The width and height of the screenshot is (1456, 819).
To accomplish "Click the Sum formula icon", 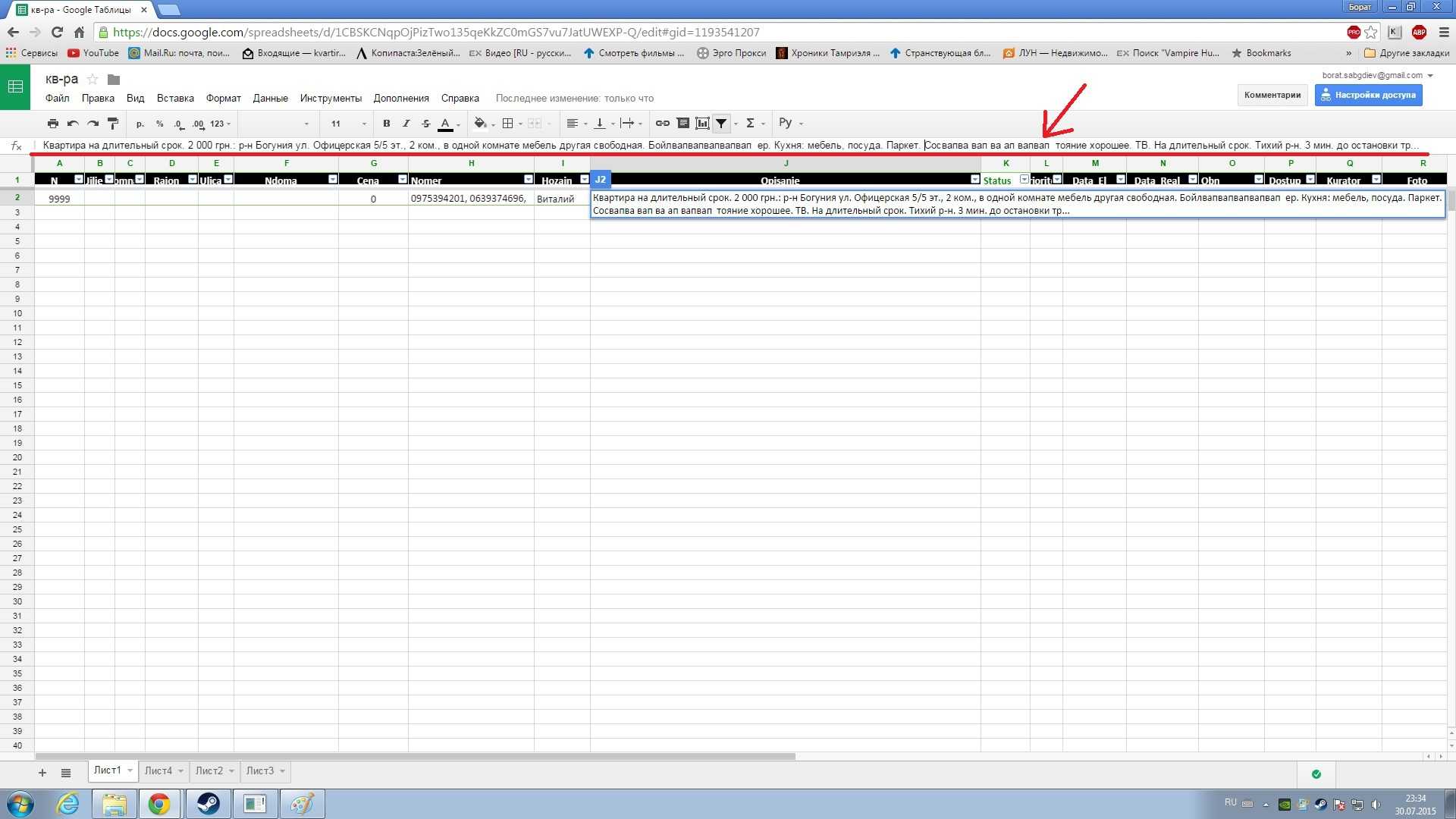I will point(753,122).
